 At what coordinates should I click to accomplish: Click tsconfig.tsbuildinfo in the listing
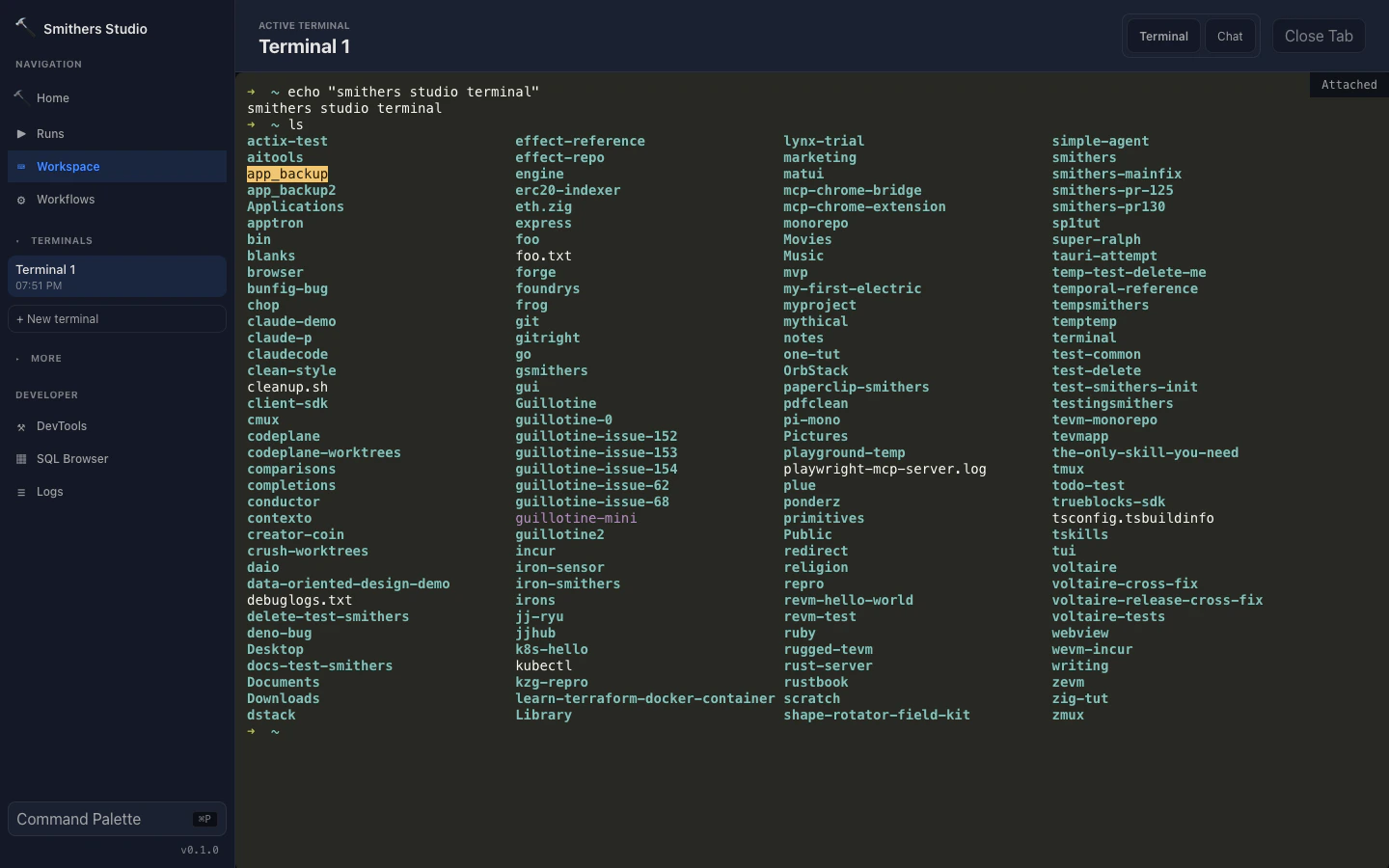[x=1132, y=518]
